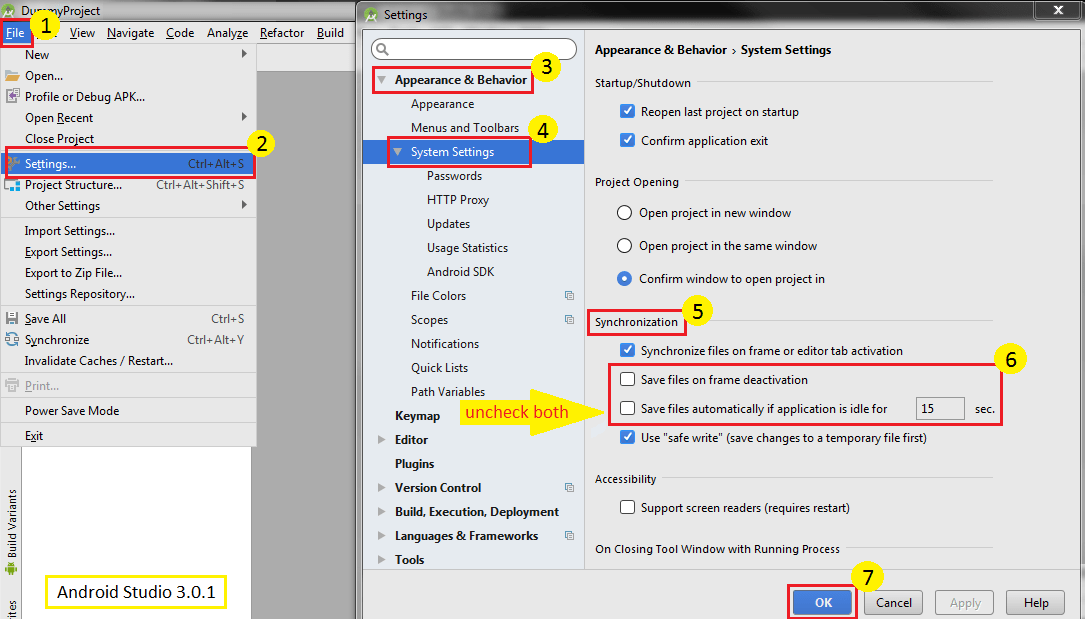Screen dimensions: 1085x619
Task: Click the search magnifier icon in Settings
Action: click(383, 49)
